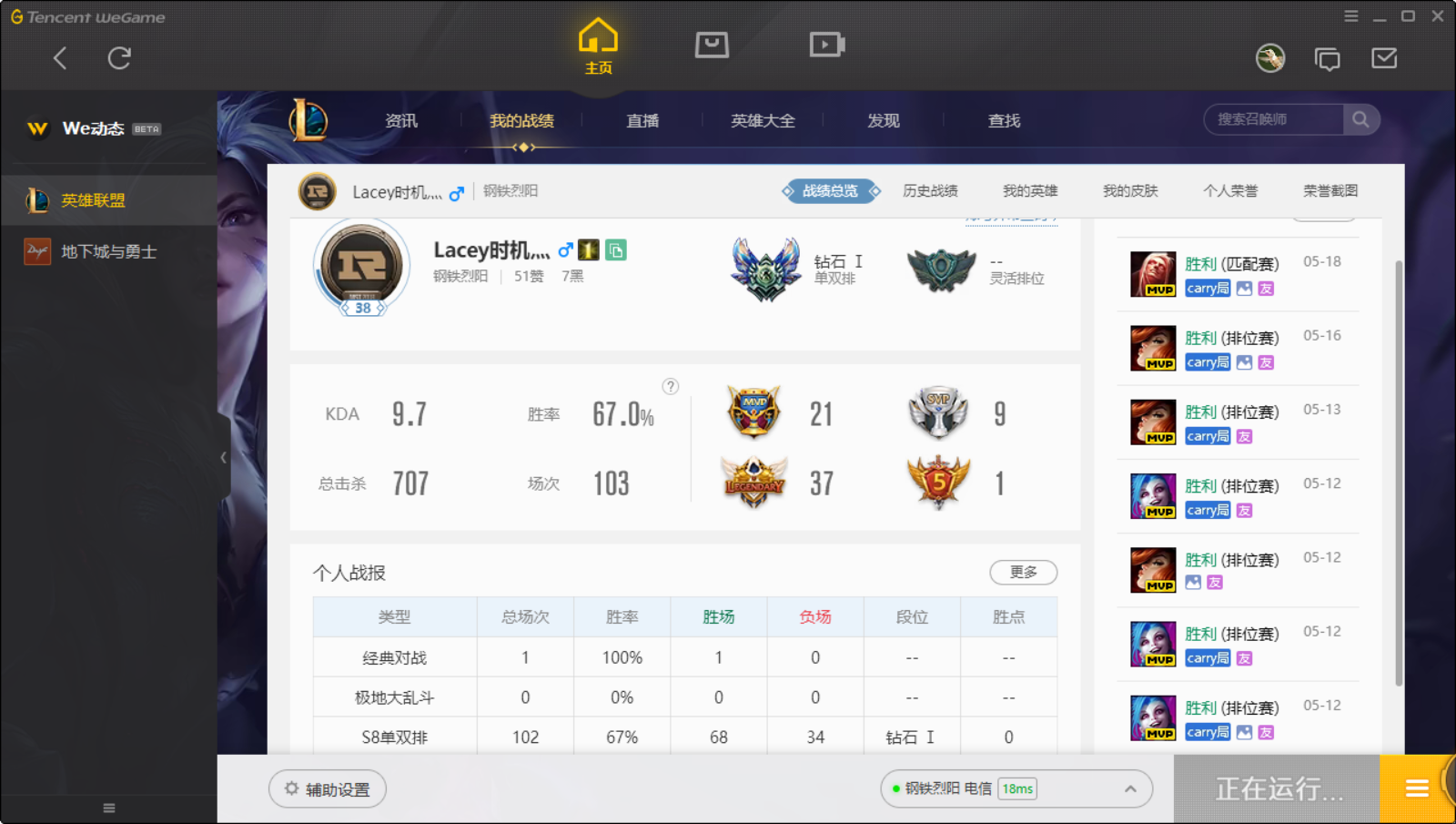Click the 友 friend tag on 05-13 match
1456x824 pixels.
tap(1244, 437)
